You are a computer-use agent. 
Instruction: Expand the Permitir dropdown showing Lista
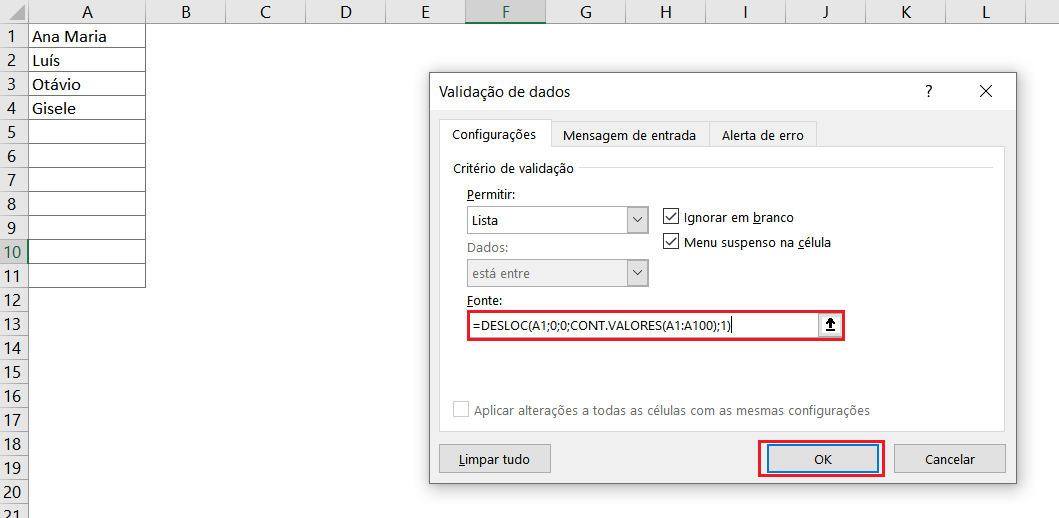(637, 220)
